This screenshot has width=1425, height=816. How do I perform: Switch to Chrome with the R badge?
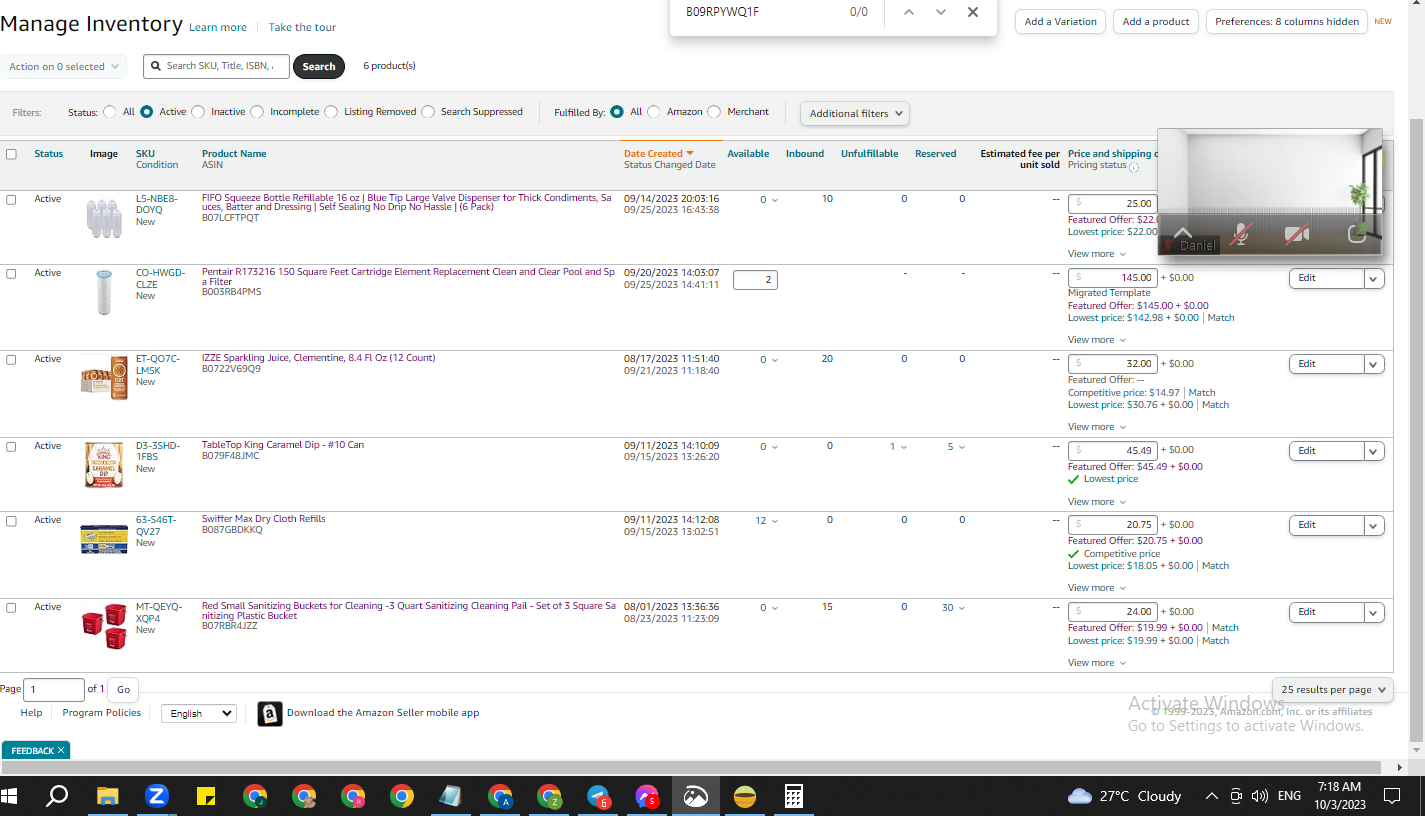tap(353, 796)
